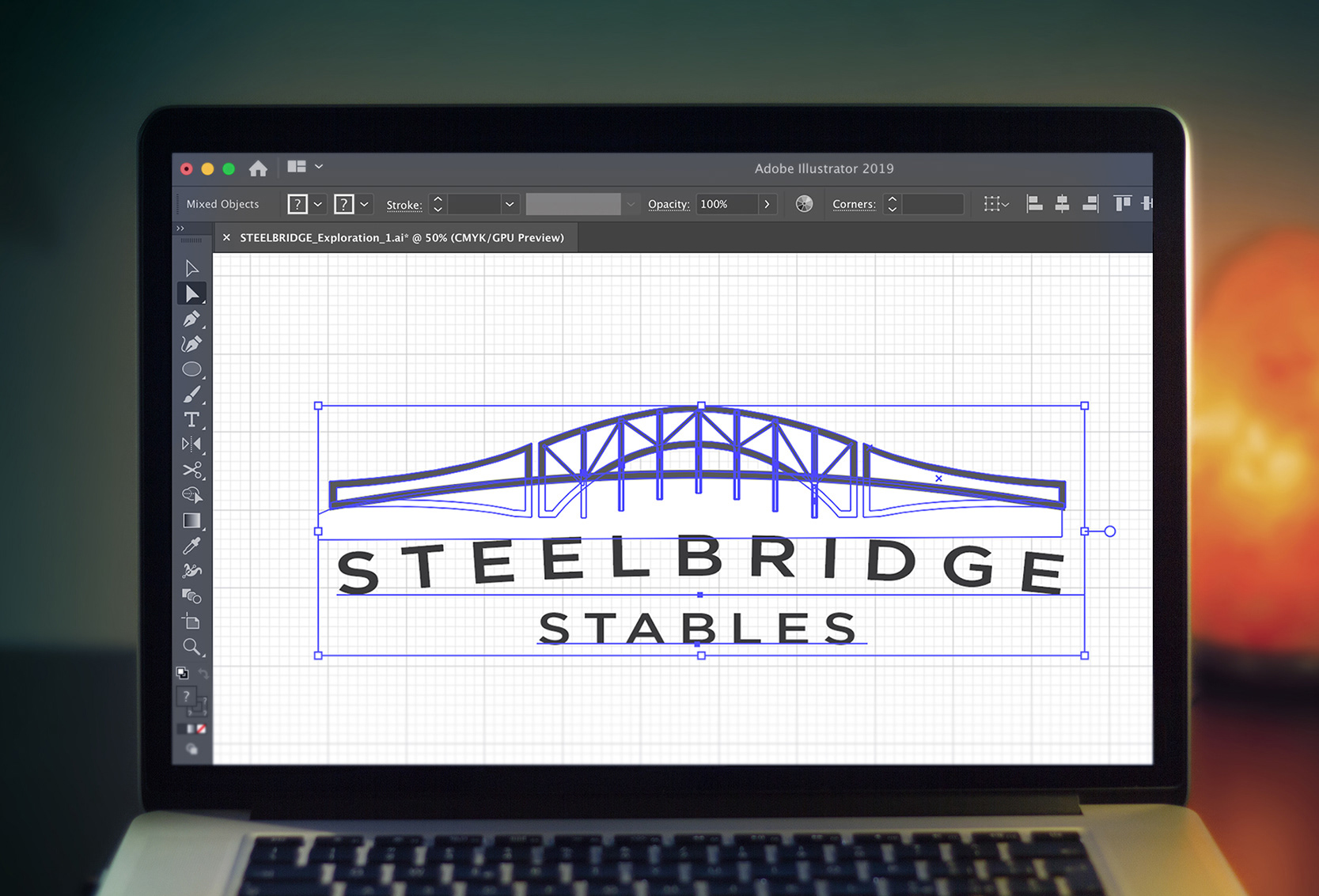The image size is (1319, 896).
Task: Select the Blend tool
Action: (x=191, y=595)
